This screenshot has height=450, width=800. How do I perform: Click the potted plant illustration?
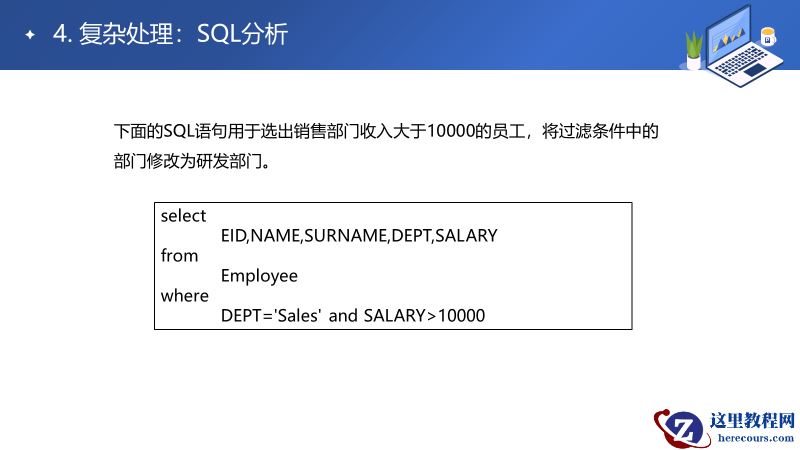point(694,50)
